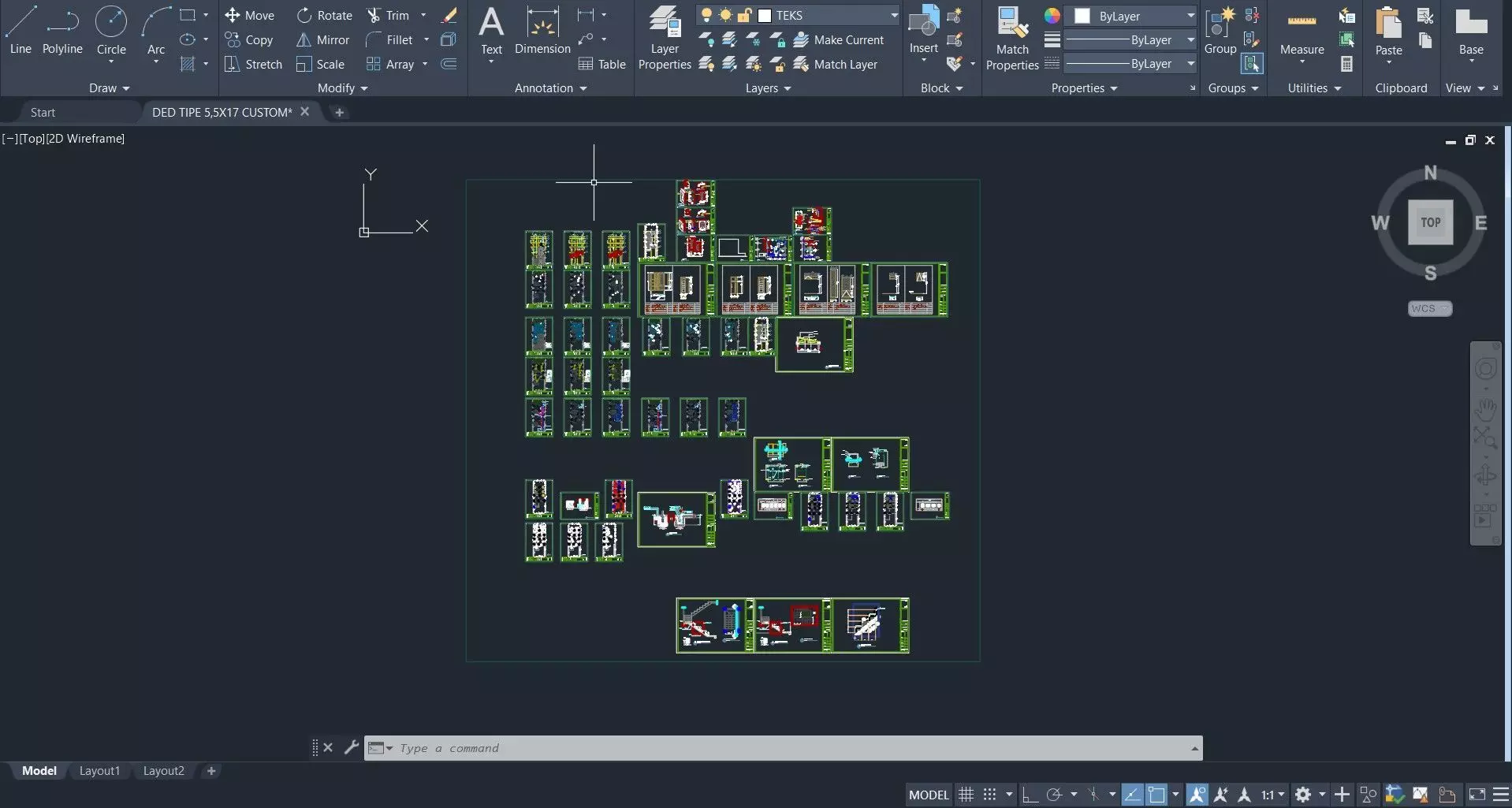Expand the Modify panel
1512x808 pixels.
[x=342, y=88]
